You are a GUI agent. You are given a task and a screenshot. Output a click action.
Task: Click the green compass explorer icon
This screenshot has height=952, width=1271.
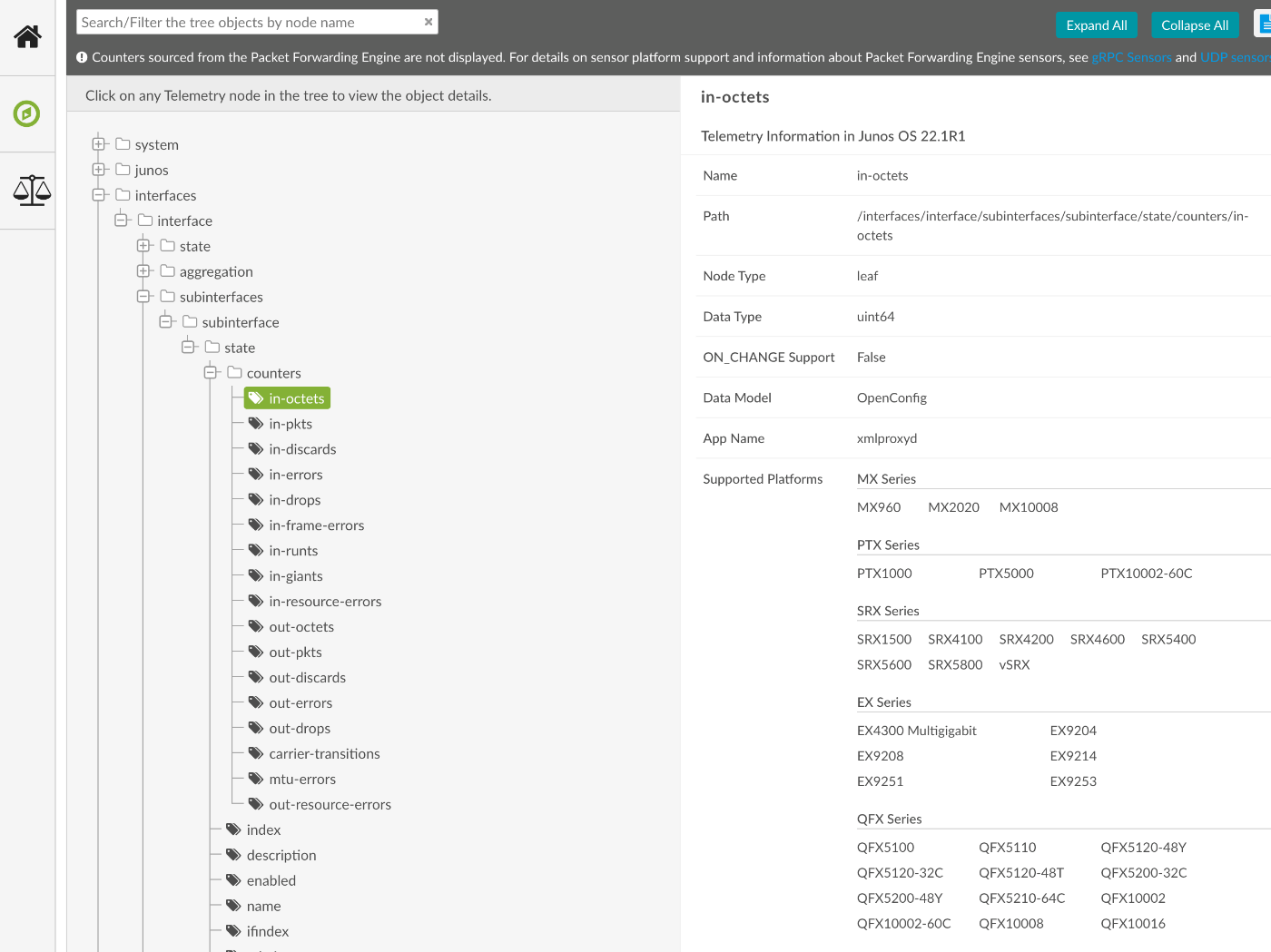point(27,113)
